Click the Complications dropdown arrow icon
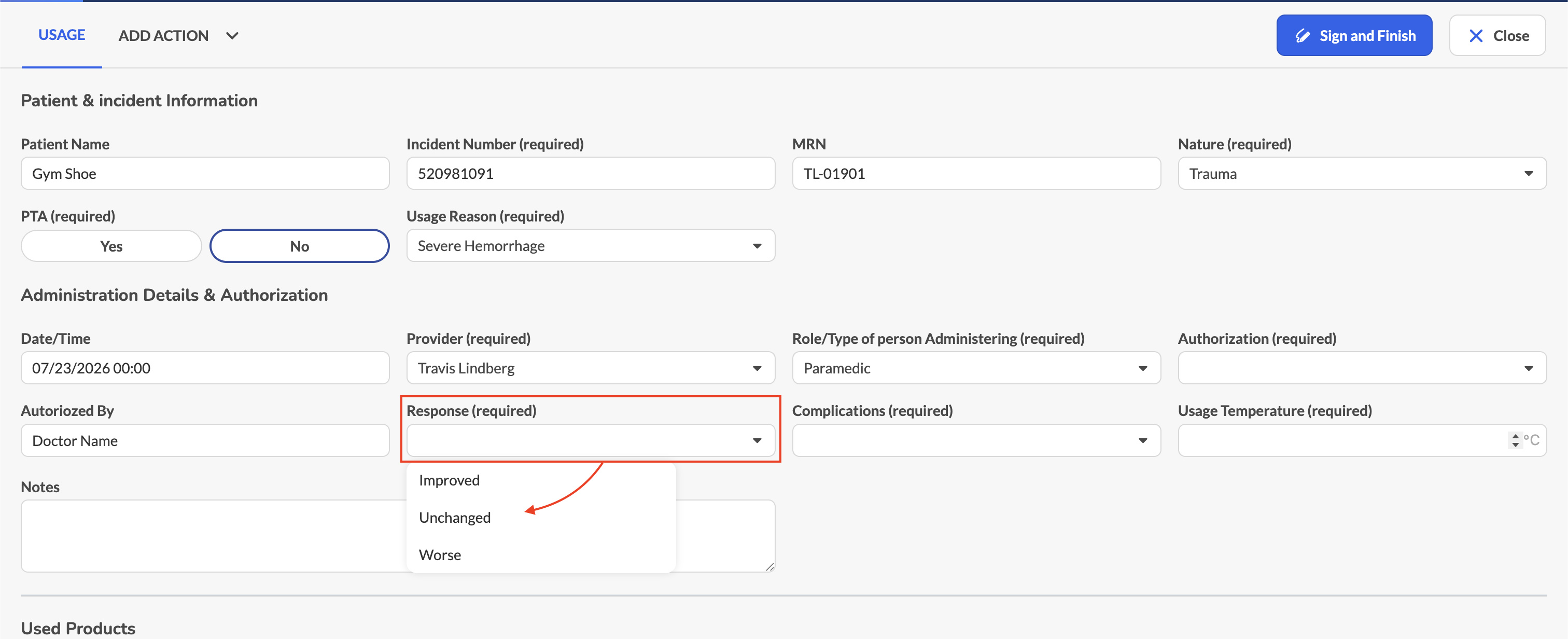Image resolution: width=1568 pixels, height=639 pixels. click(1142, 440)
